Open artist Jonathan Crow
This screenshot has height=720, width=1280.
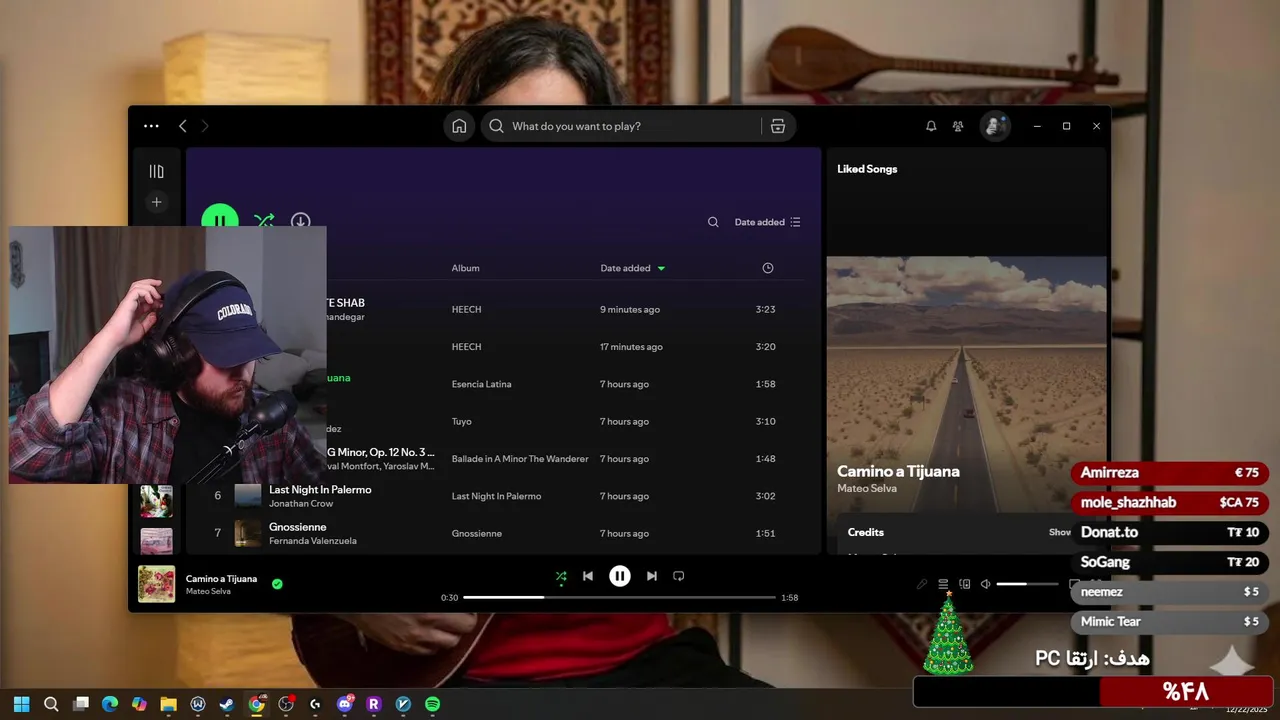(301, 504)
